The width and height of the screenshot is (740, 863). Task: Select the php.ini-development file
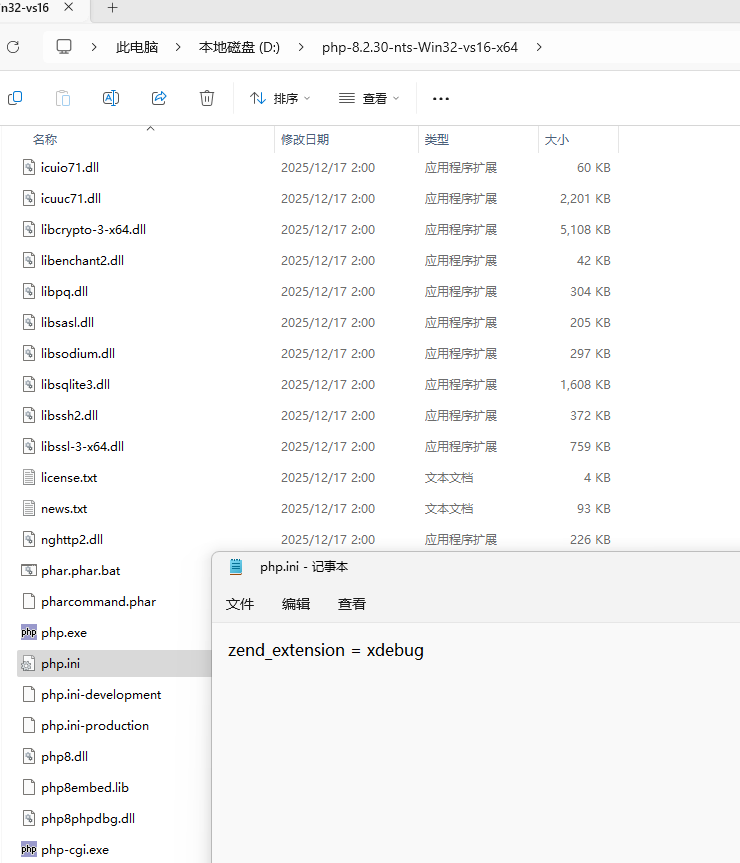tap(101, 695)
